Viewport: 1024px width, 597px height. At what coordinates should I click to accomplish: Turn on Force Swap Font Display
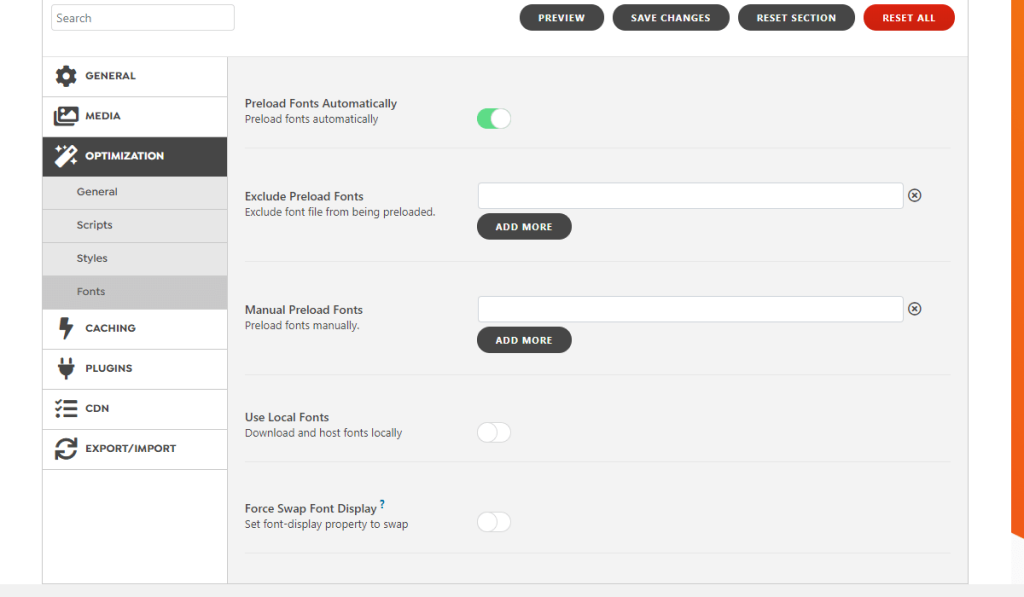(494, 522)
